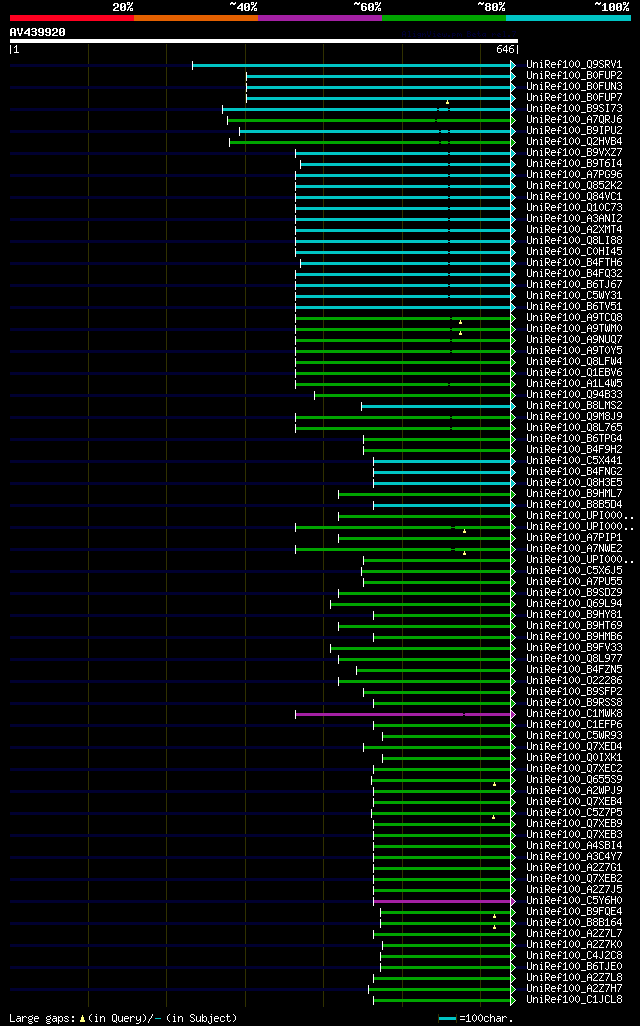
Task: Select the UniRef100_C5Z7P5 label
Action: [x=574, y=813]
